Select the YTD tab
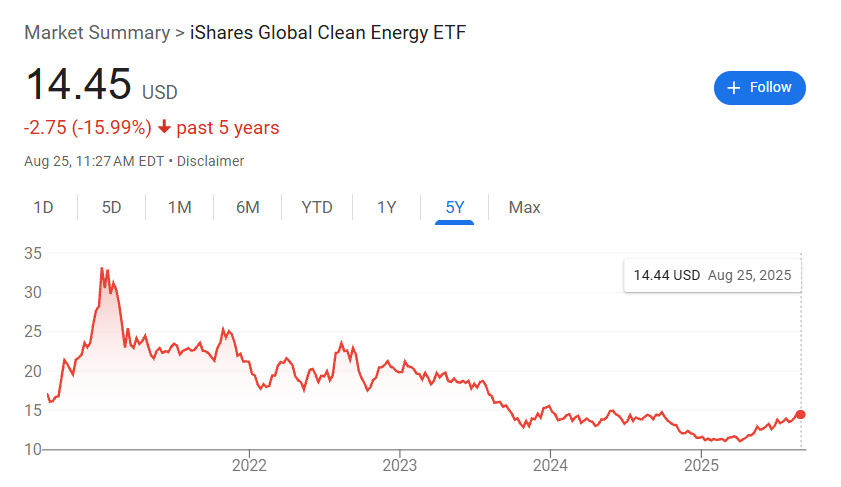The width and height of the screenshot is (841, 487). (317, 207)
